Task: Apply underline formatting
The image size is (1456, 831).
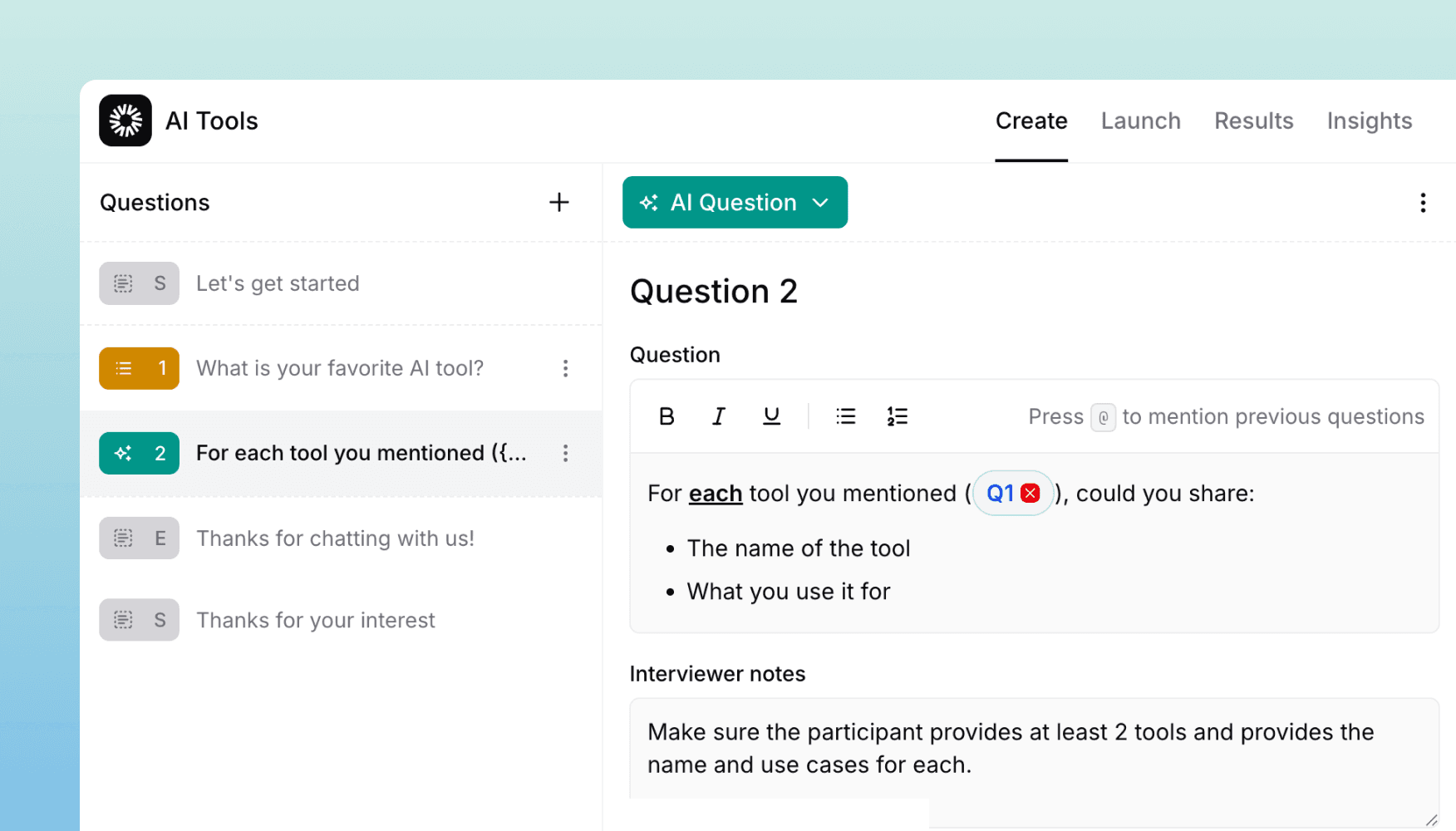Action: (771, 415)
